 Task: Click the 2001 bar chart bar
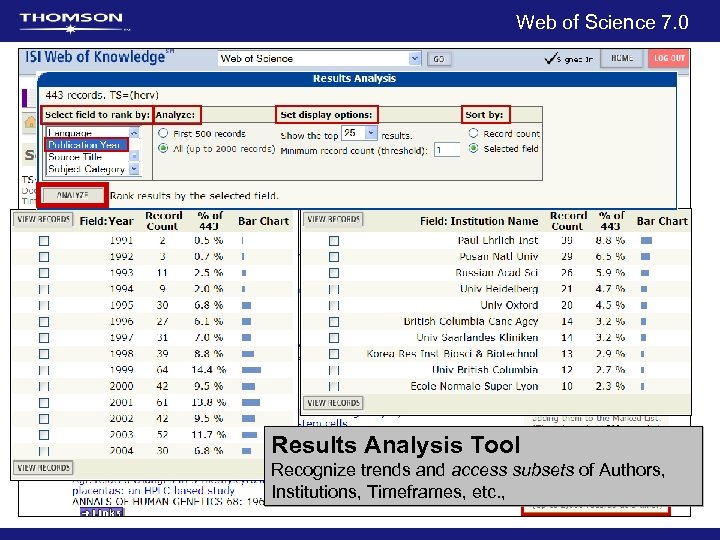pos(251,403)
